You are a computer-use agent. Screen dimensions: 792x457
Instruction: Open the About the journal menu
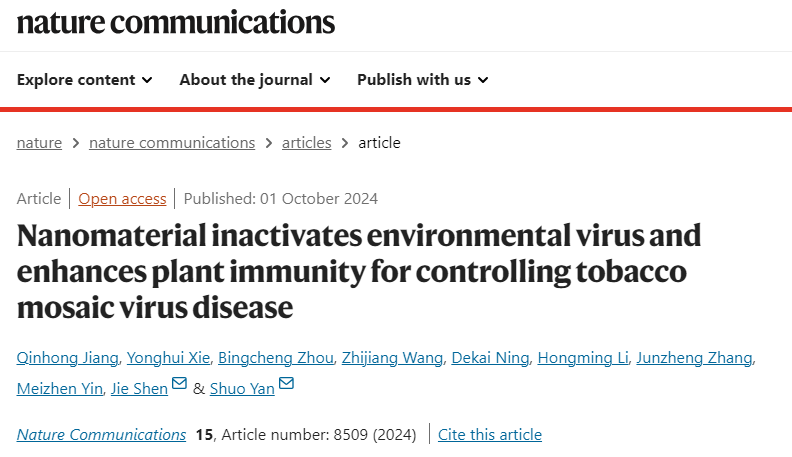point(255,80)
